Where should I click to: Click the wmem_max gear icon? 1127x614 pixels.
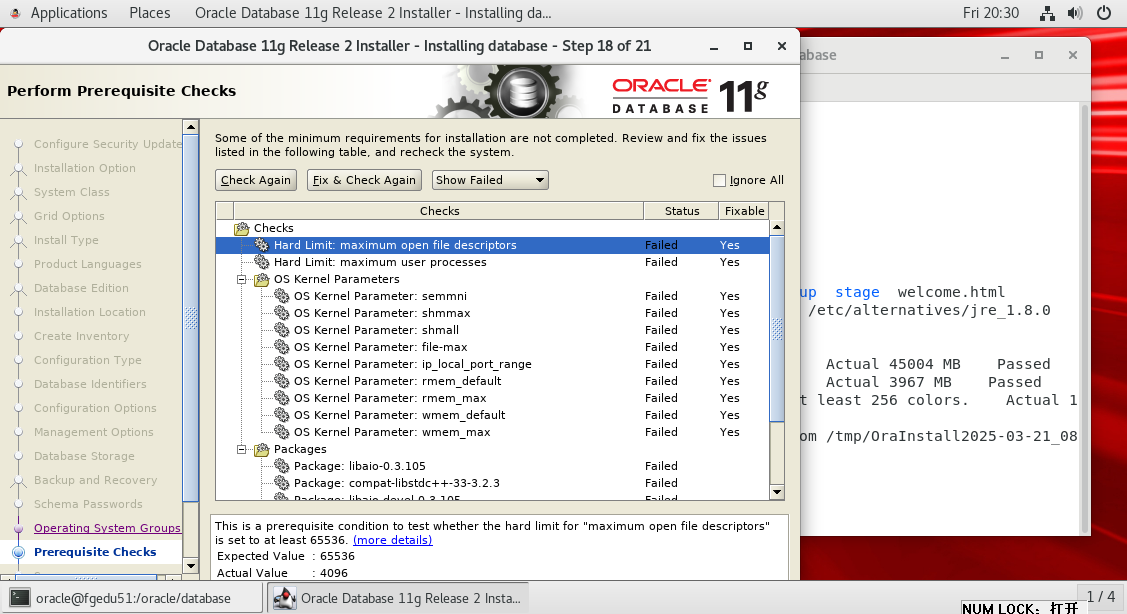coord(282,432)
